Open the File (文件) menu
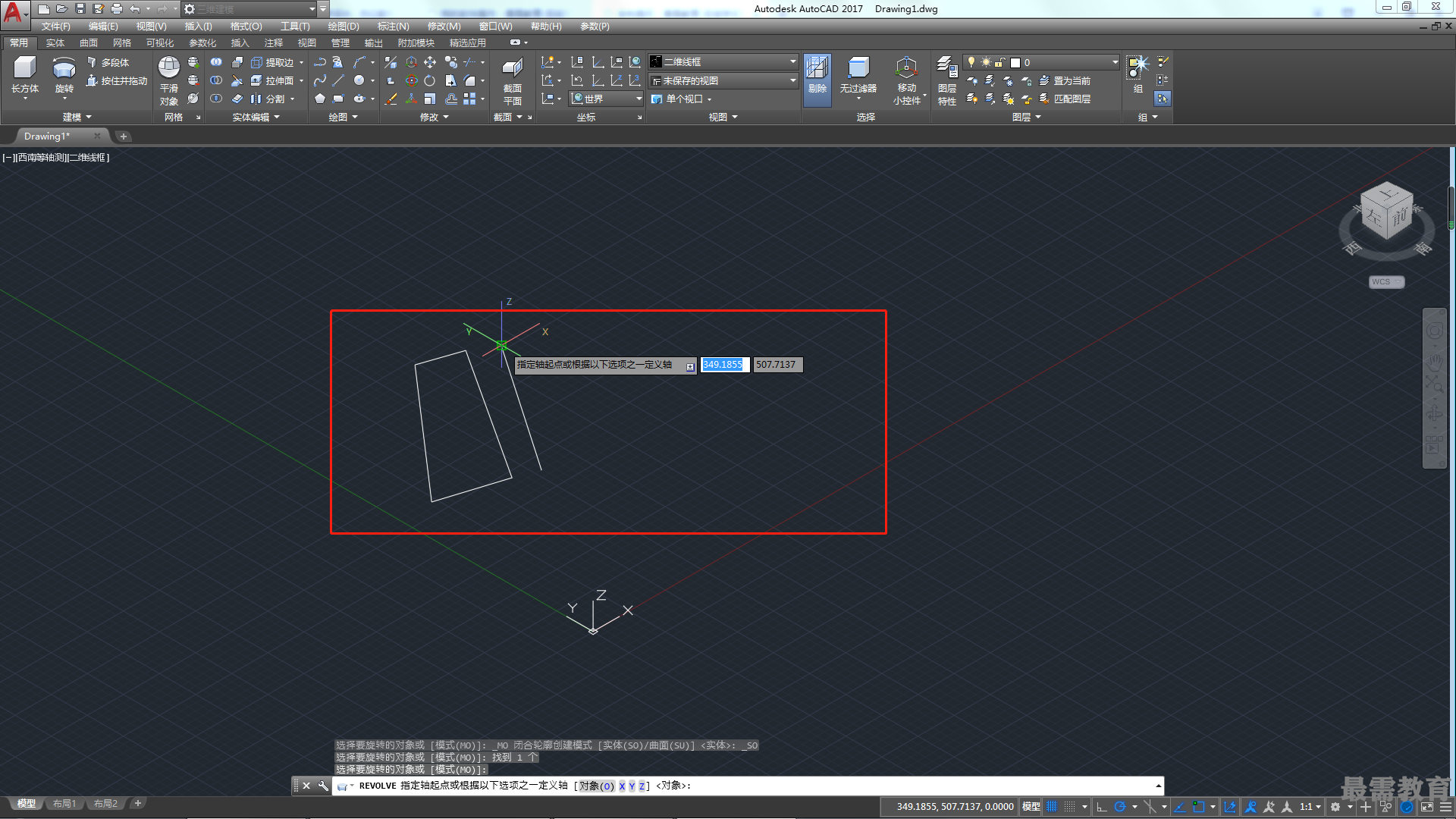The width and height of the screenshot is (1456, 819). [55, 26]
